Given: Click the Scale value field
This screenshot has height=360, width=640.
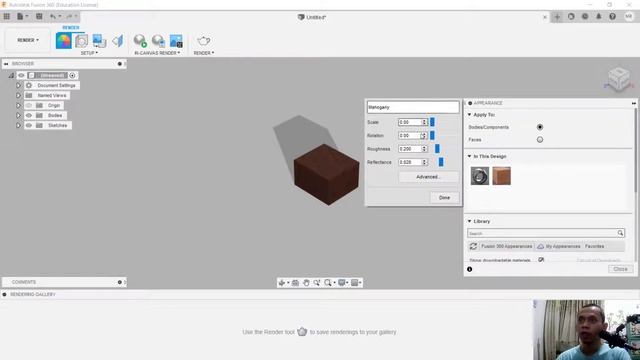Looking at the screenshot, I should point(409,122).
